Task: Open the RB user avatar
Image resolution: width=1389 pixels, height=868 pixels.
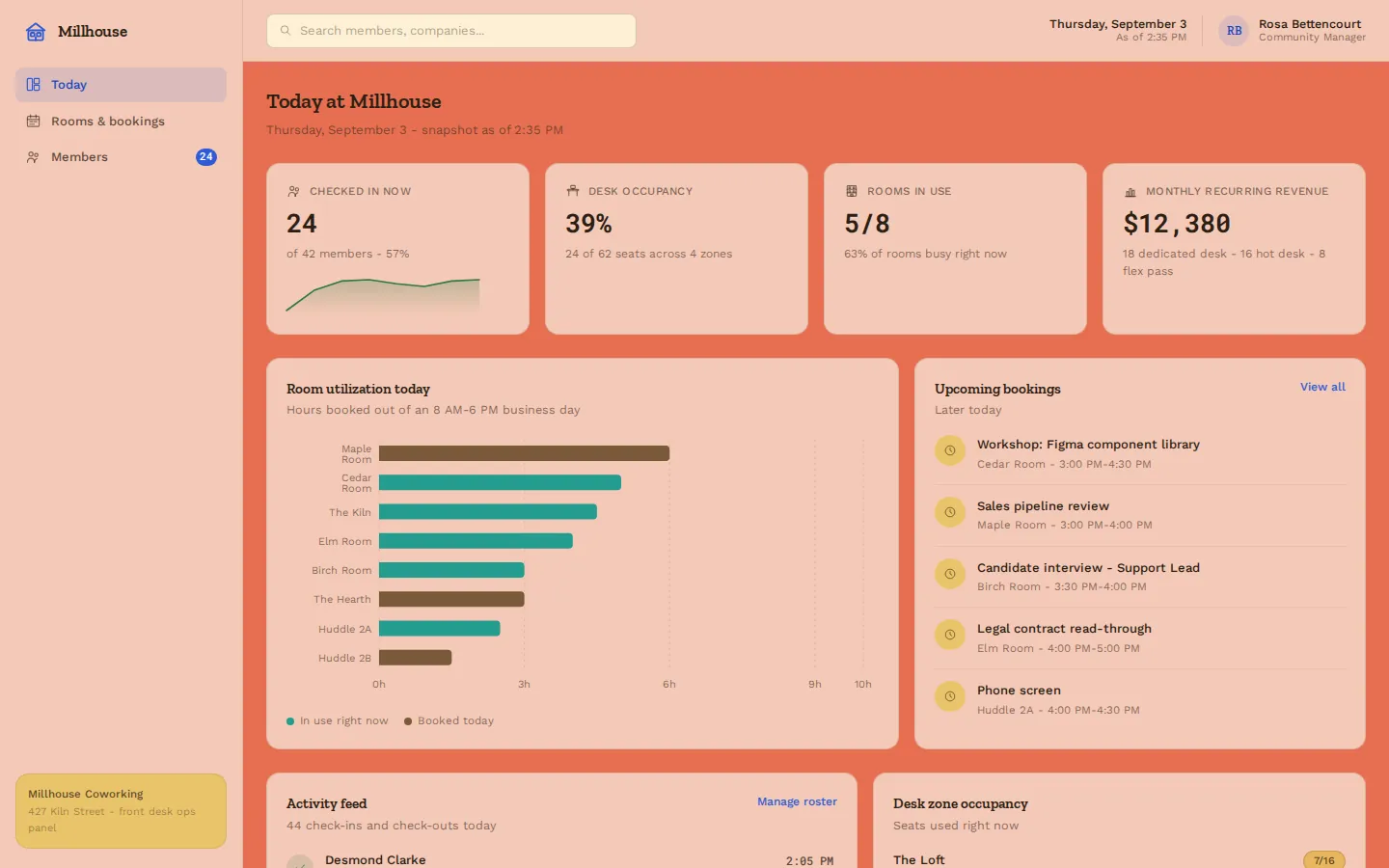Action: pyautogui.click(x=1234, y=31)
